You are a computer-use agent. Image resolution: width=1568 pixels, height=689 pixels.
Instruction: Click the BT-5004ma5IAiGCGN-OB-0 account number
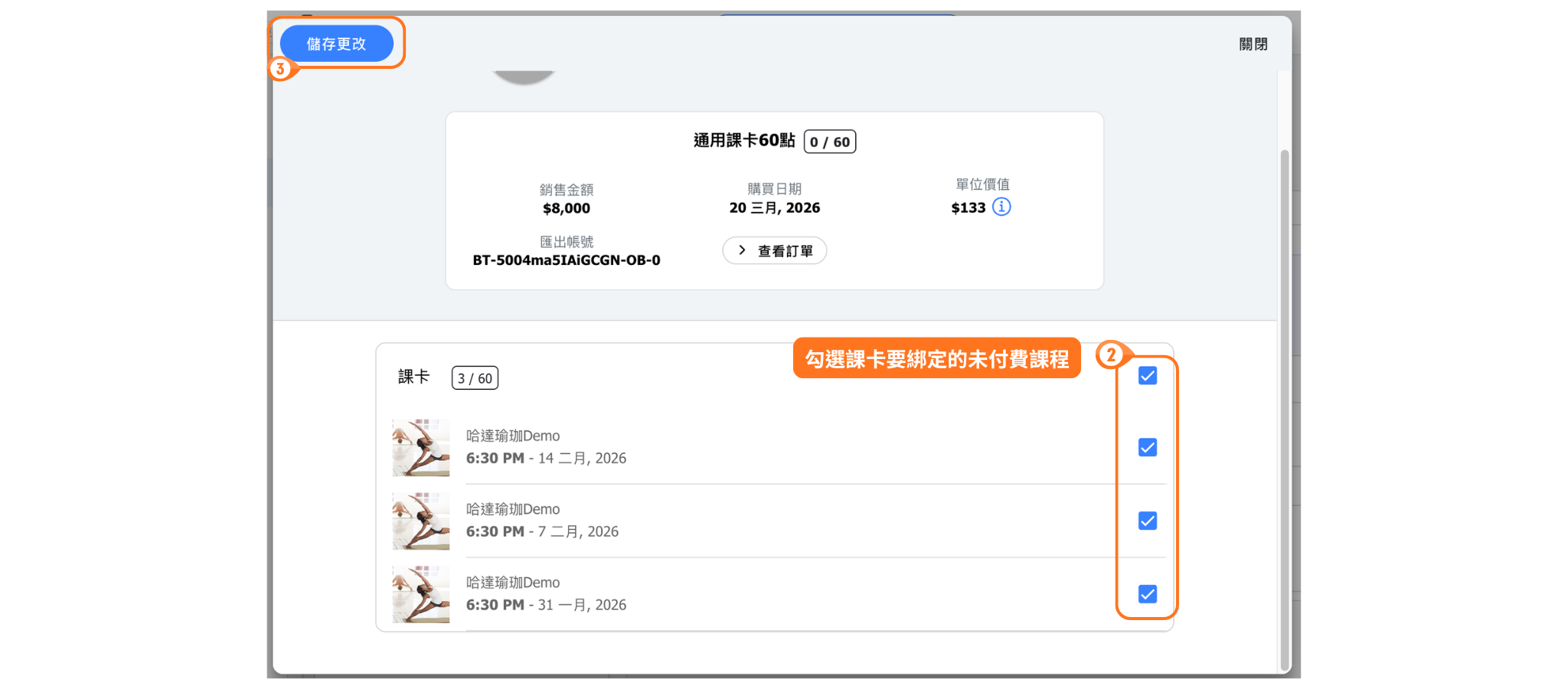[x=566, y=260]
